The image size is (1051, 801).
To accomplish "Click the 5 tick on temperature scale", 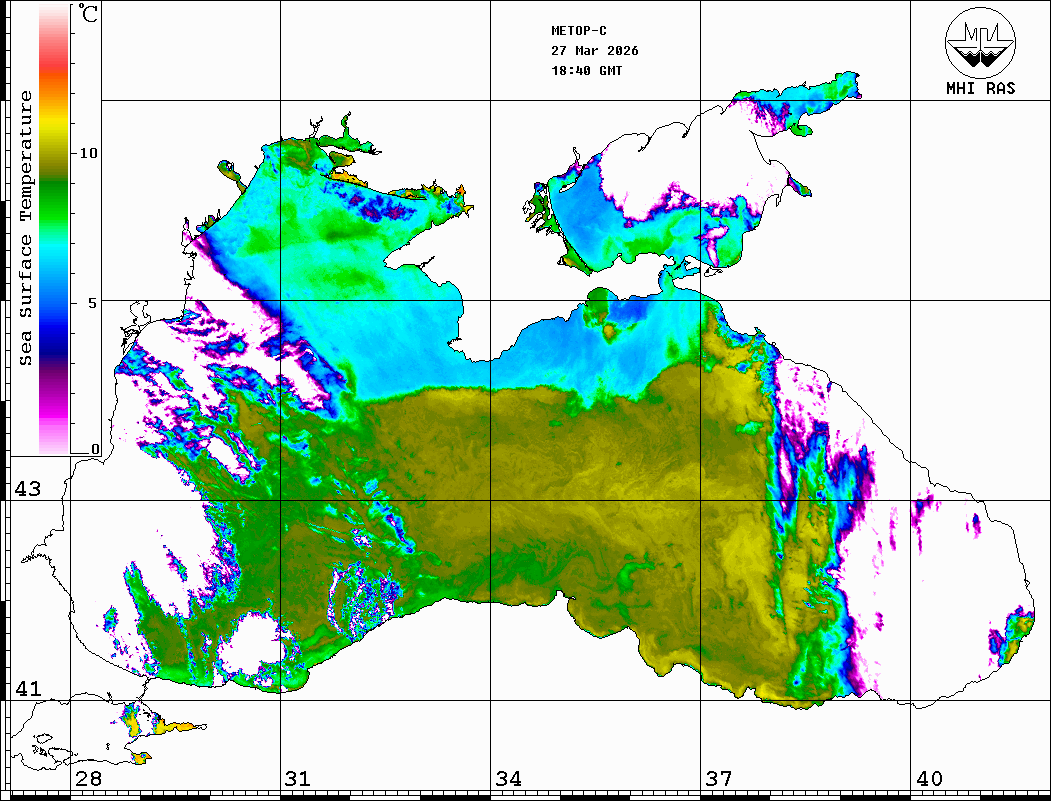I will [93, 302].
